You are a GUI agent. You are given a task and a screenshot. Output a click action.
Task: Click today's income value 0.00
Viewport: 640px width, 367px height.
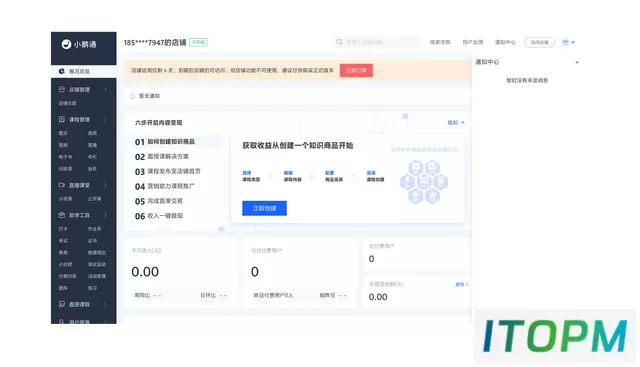[x=145, y=272]
